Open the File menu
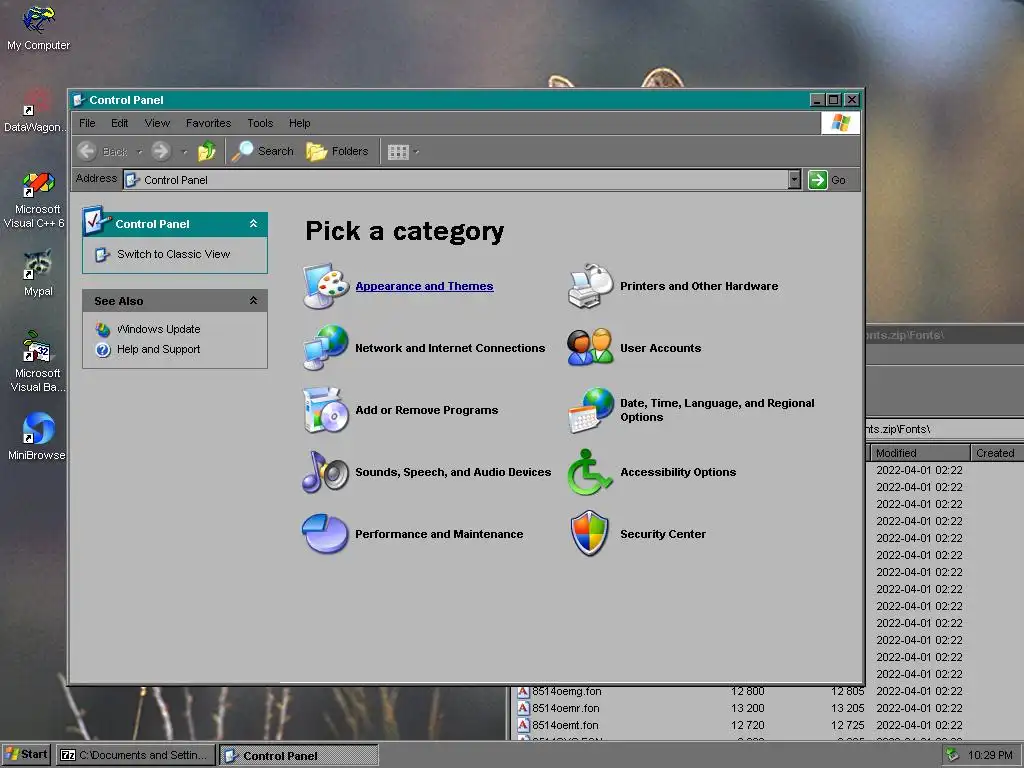This screenshot has width=1024, height=768. click(87, 123)
